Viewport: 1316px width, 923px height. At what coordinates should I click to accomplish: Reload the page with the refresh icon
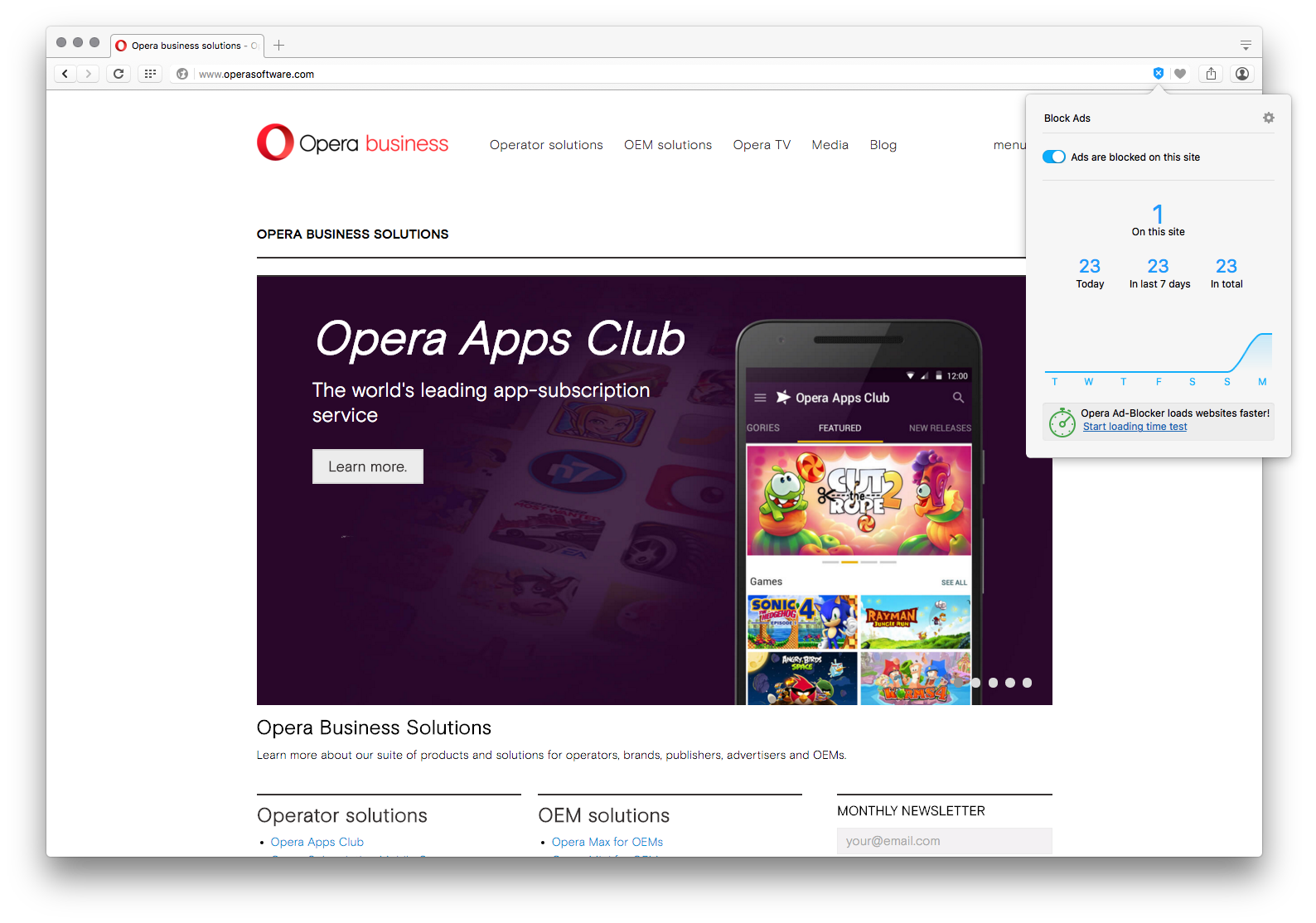point(119,74)
